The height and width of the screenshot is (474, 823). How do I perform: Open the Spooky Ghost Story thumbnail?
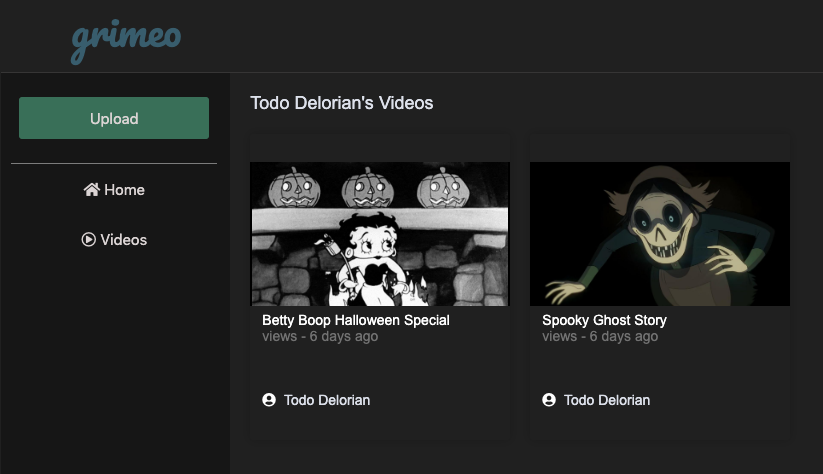pyautogui.click(x=660, y=234)
